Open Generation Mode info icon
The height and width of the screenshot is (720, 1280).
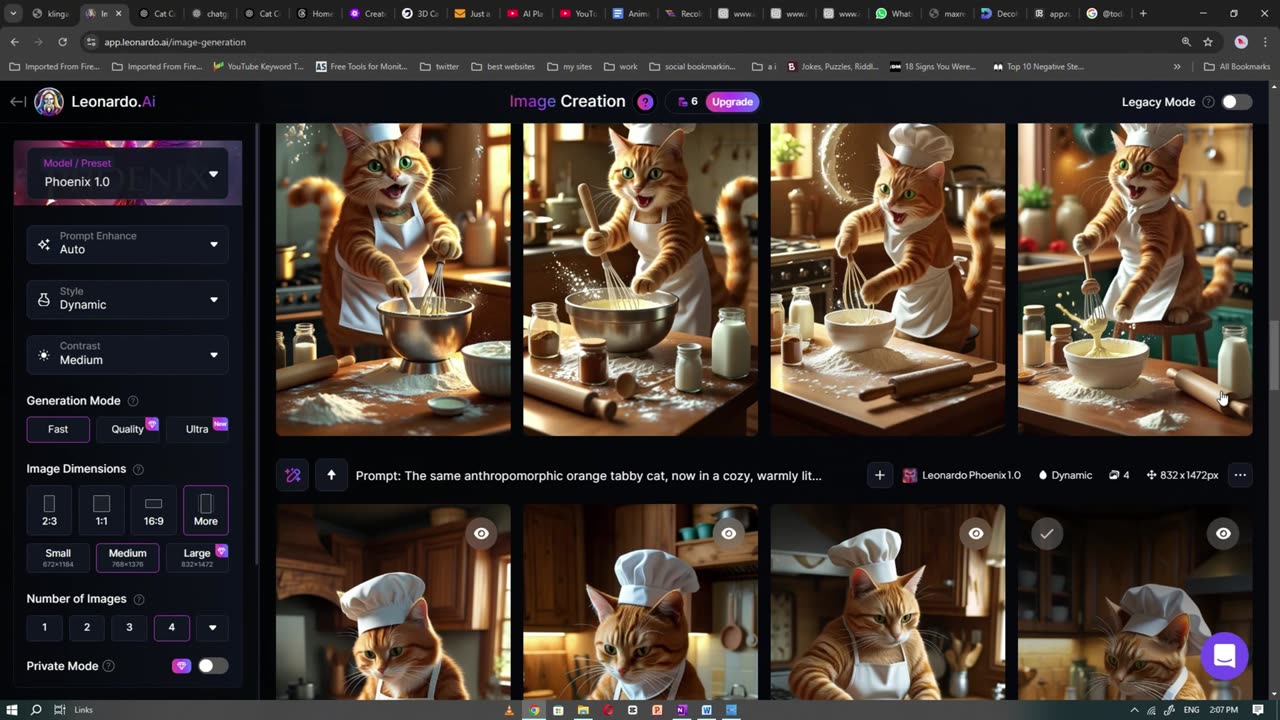coord(133,401)
